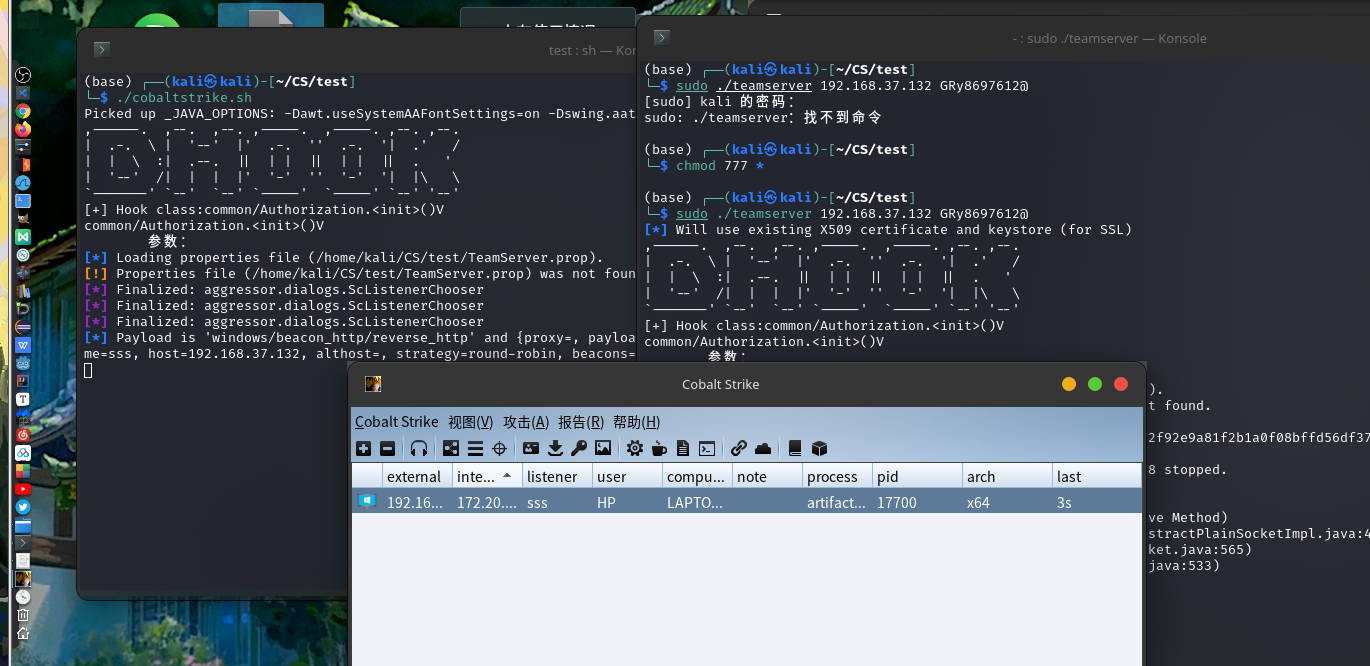Open the 帮助(H) menu
Screen dimensions: 1370x666
coord(636,422)
